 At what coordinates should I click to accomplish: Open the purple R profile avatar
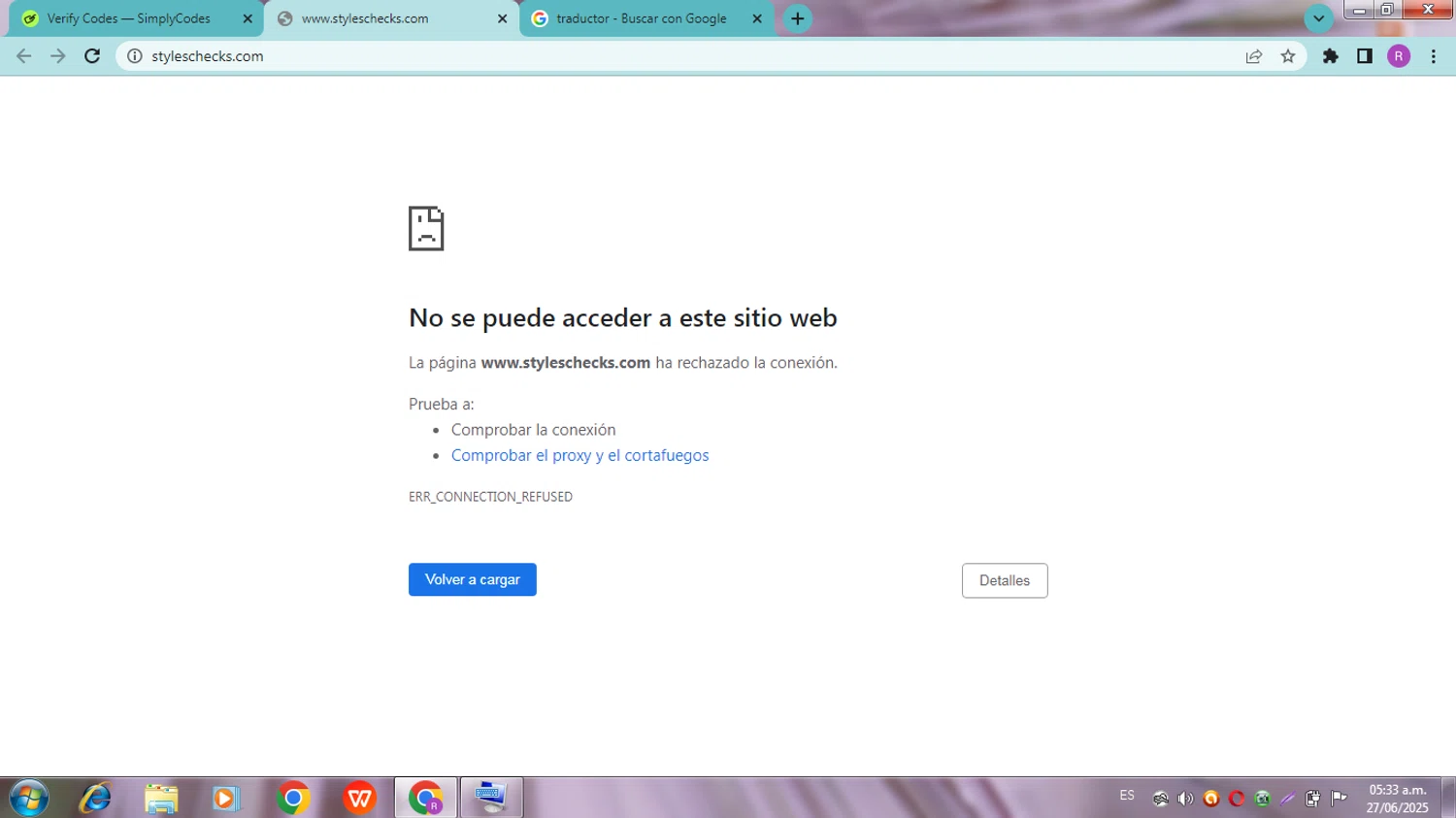[1399, 56]
